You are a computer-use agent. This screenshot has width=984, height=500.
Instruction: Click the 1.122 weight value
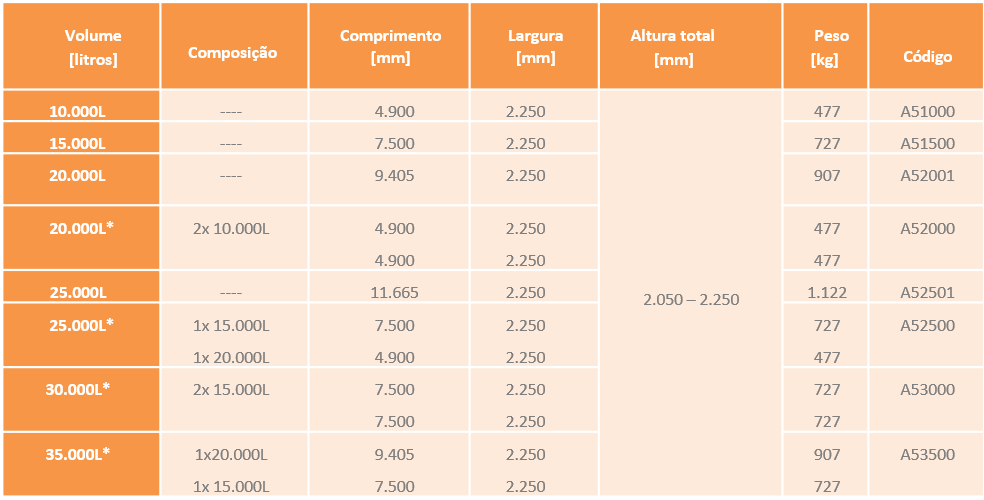826,293
